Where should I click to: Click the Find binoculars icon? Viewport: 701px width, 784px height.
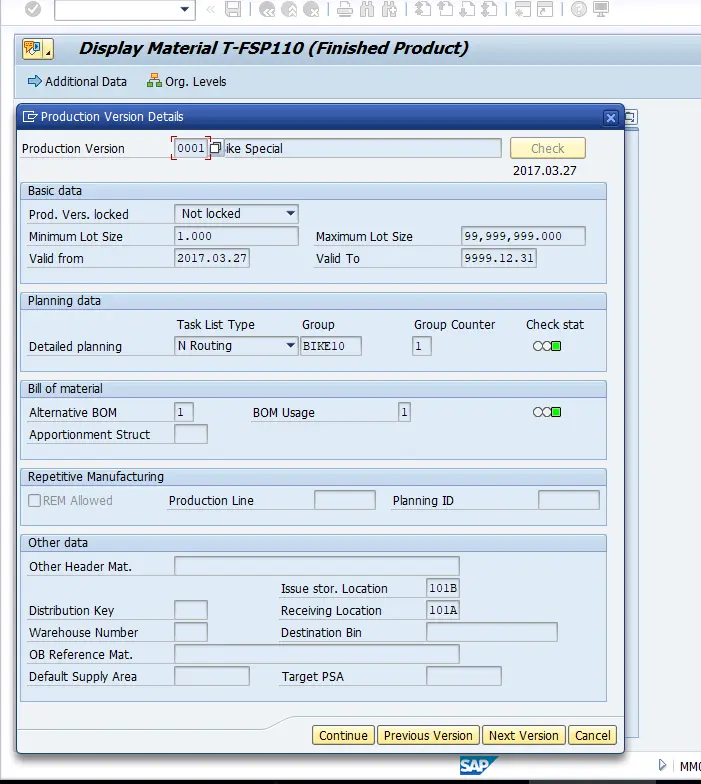click(x=366, y=9)
